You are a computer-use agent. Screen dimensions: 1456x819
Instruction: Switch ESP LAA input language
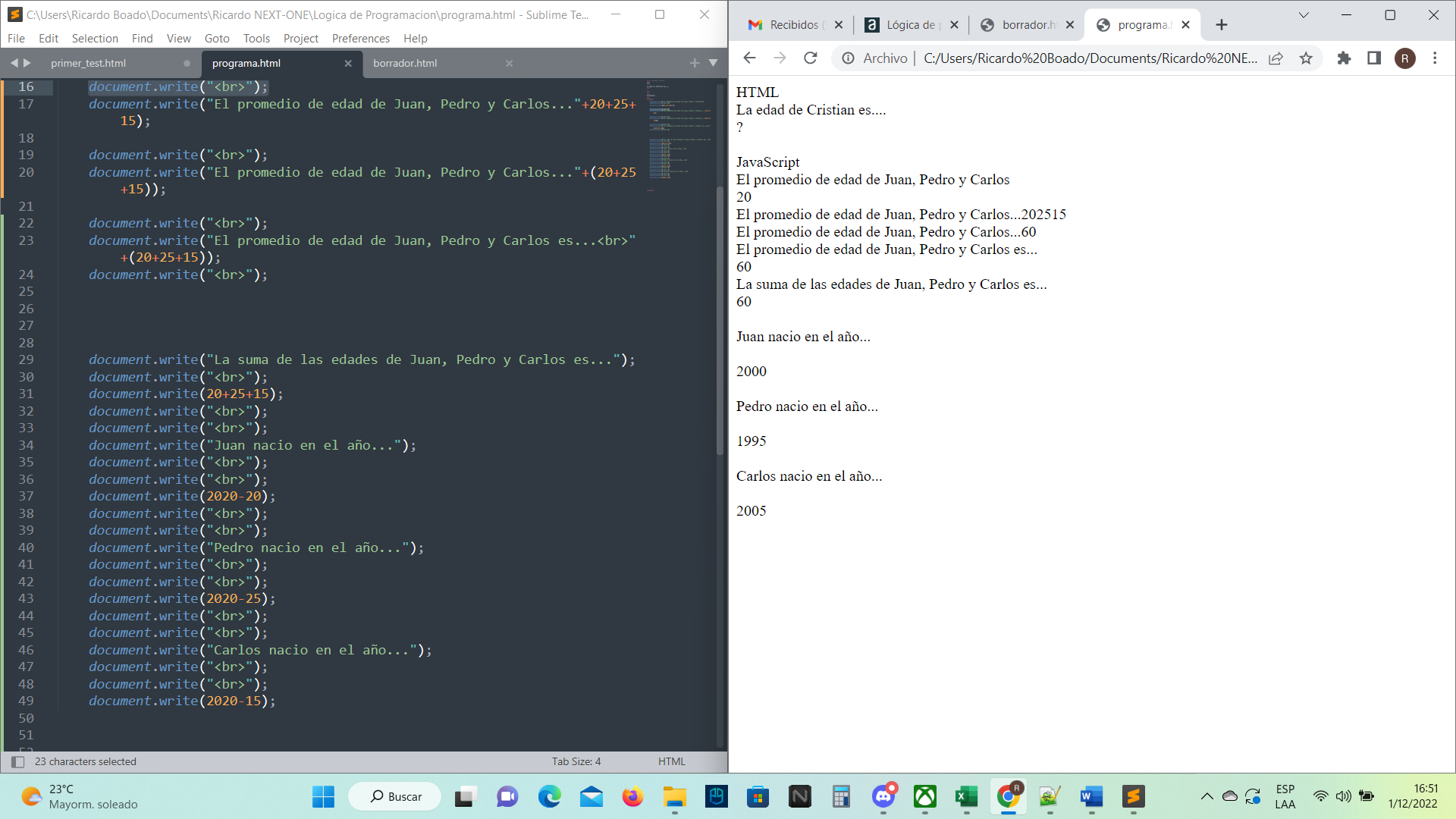(1285, 796)
